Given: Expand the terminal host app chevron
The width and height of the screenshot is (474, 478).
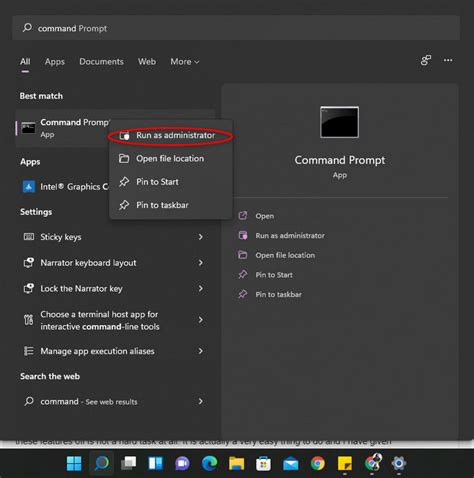Looking at the screenshot, I should (x=201, y=320).
